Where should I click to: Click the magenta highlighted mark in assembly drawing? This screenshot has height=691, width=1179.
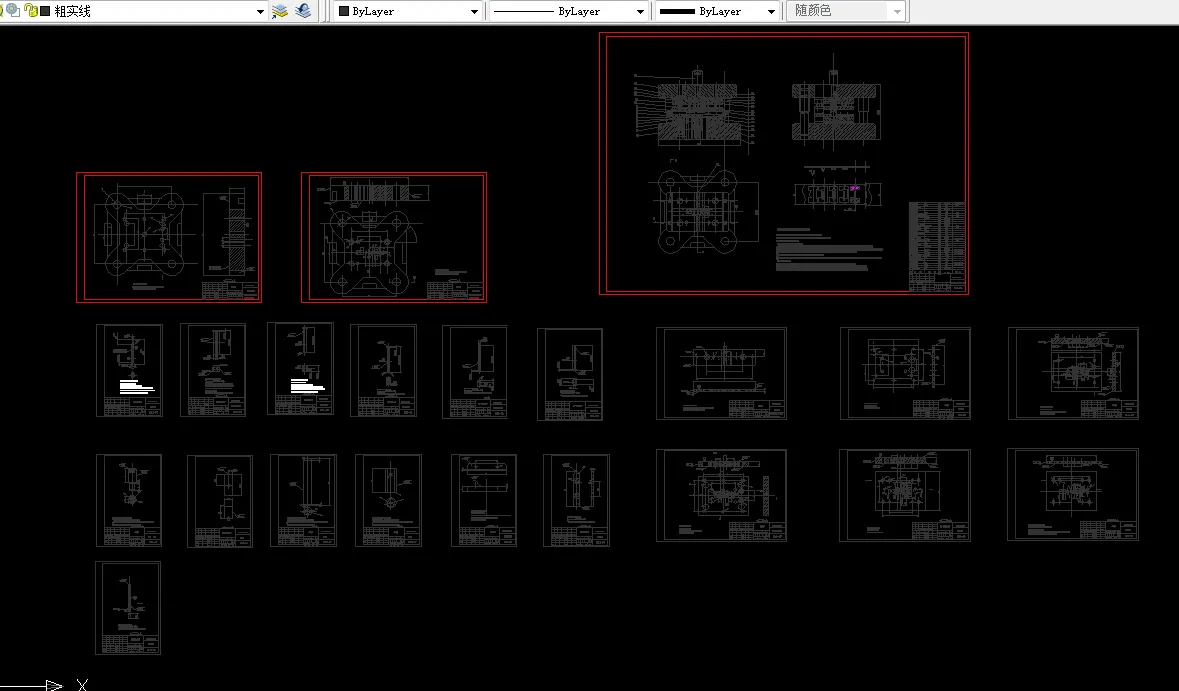855,188
